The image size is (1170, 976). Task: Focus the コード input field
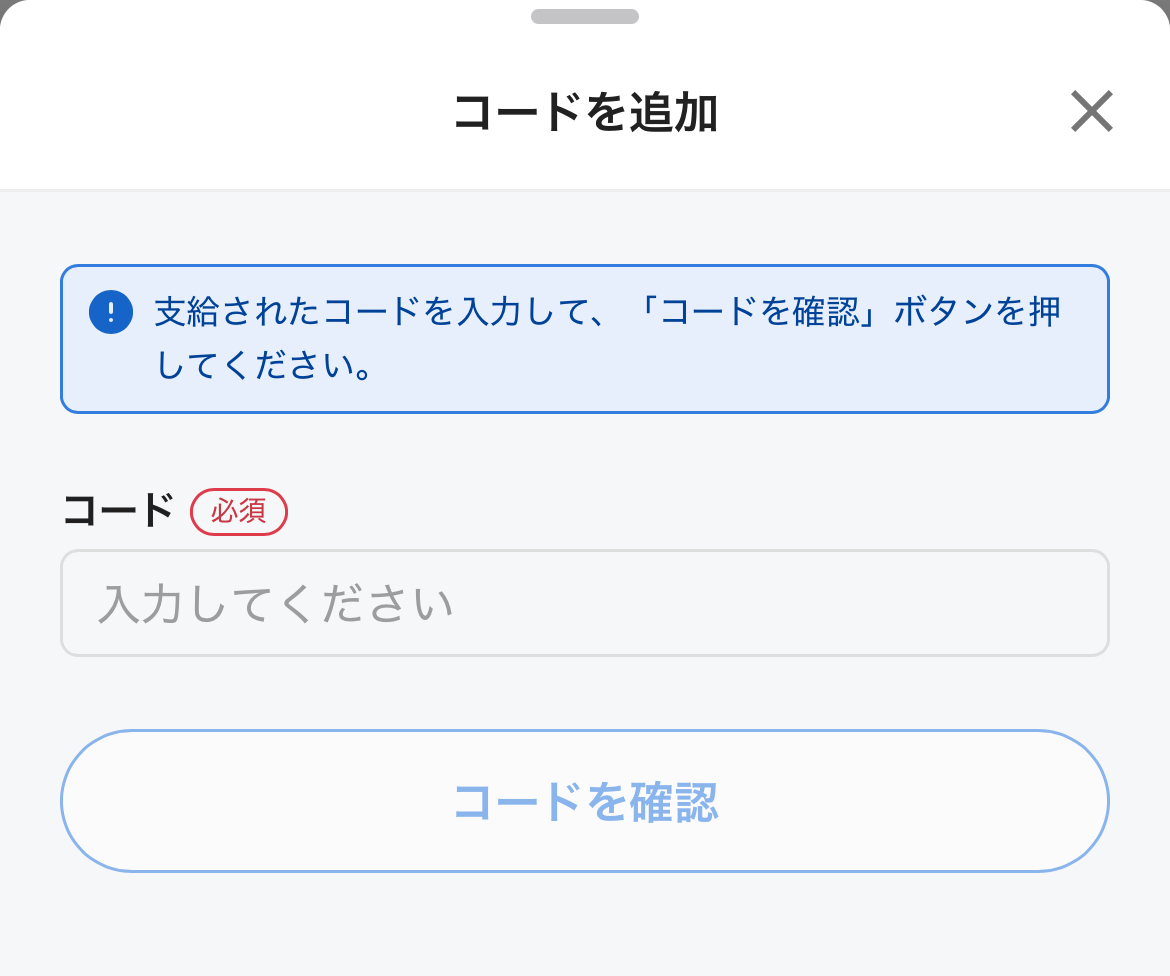[585, 603]
